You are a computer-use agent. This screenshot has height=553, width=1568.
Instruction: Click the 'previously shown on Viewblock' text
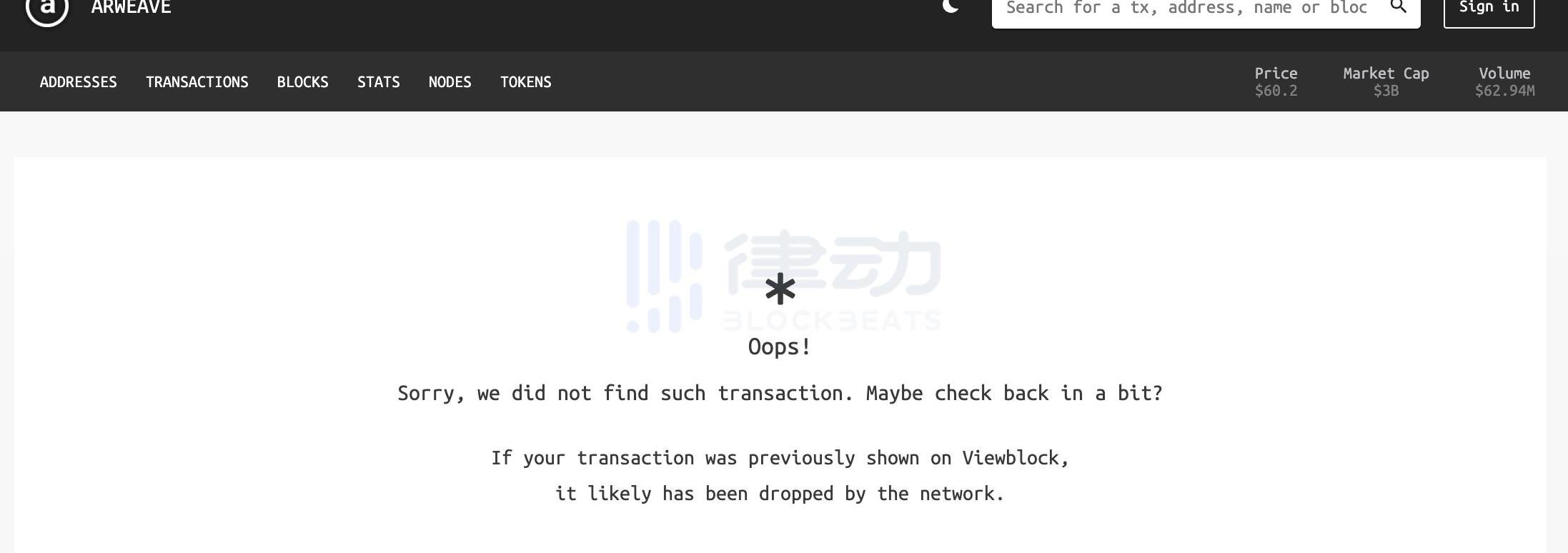point(780,458)
